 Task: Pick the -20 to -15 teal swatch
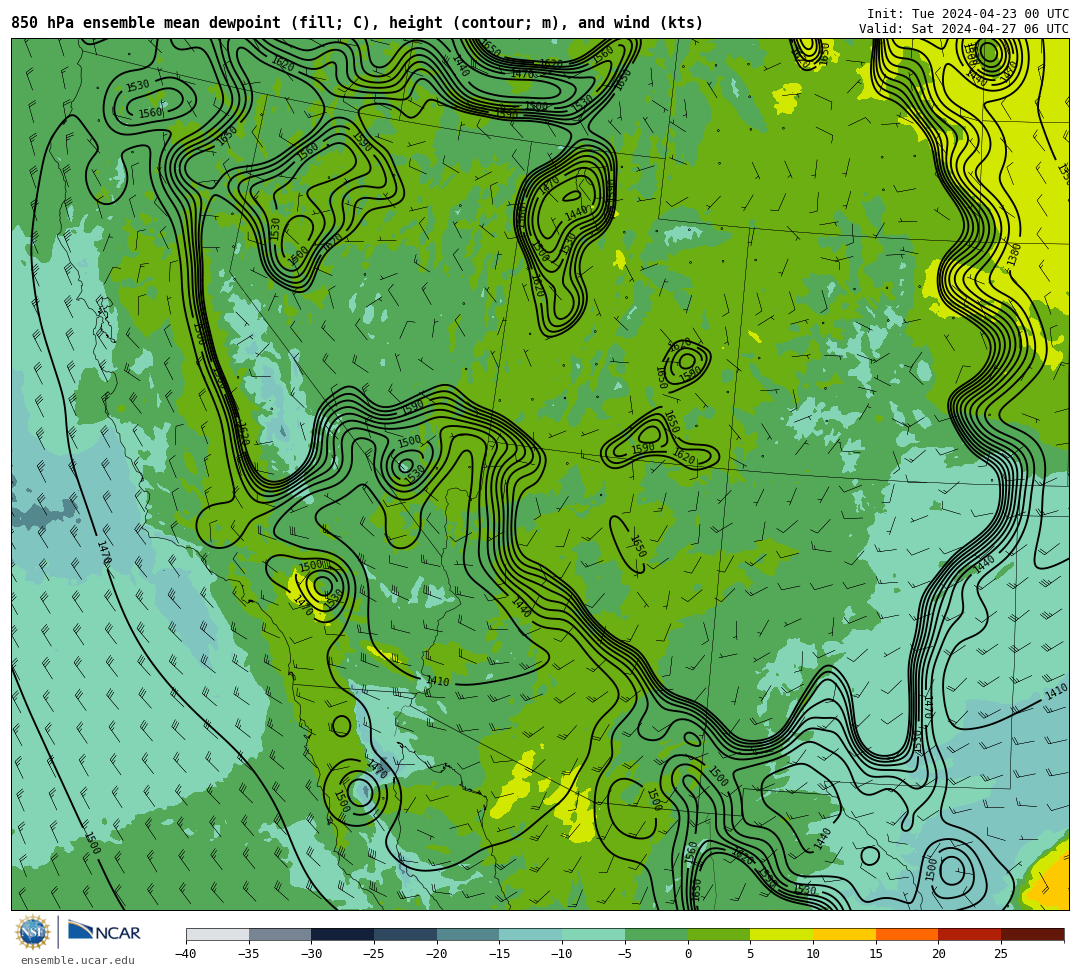pos(468,934)
